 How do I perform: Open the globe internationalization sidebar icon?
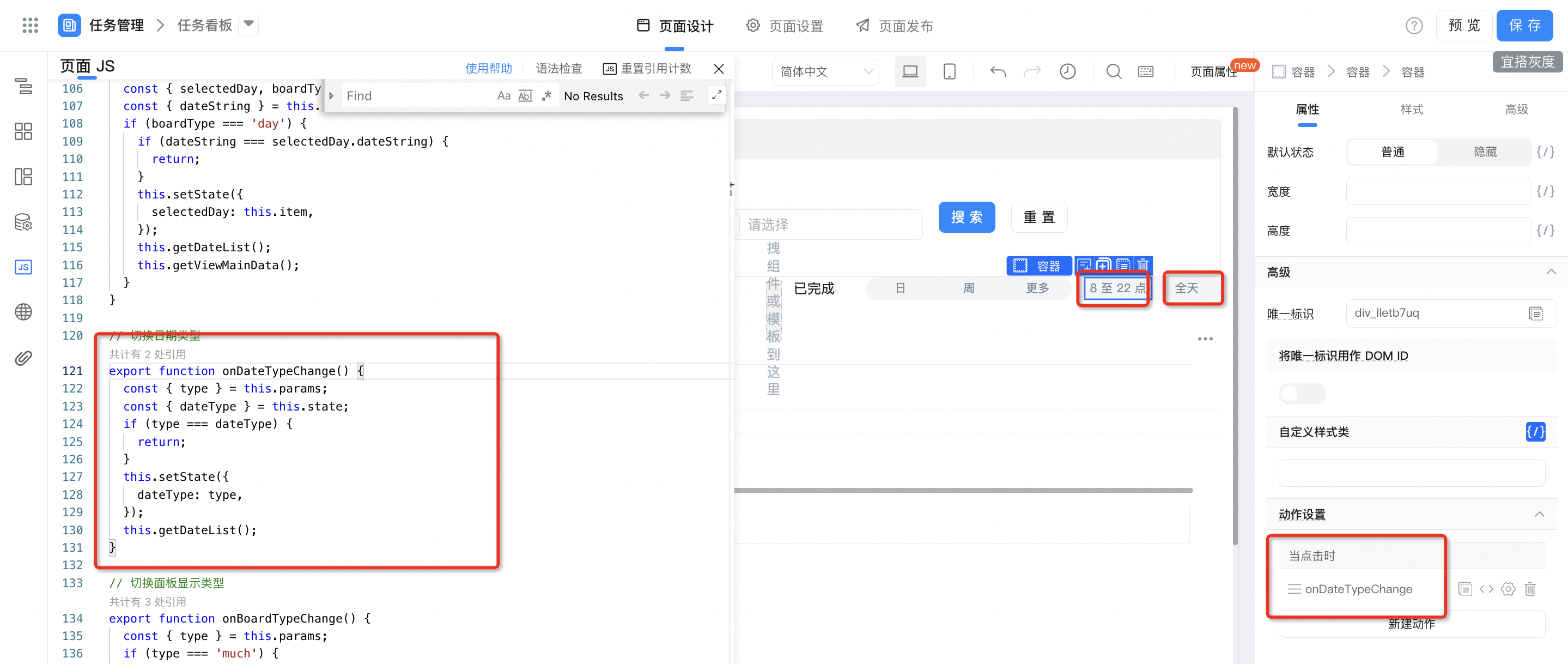coord(23,312)
